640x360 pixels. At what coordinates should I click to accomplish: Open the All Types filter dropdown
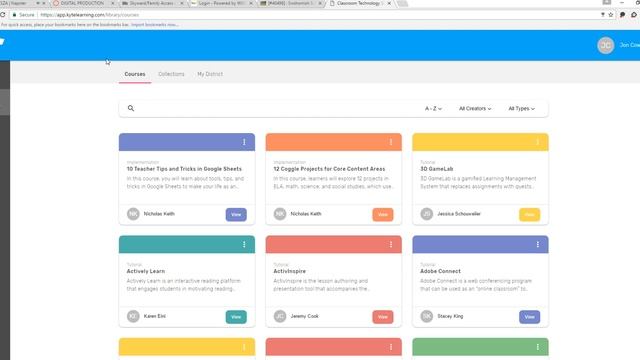[x=521, y=109]
